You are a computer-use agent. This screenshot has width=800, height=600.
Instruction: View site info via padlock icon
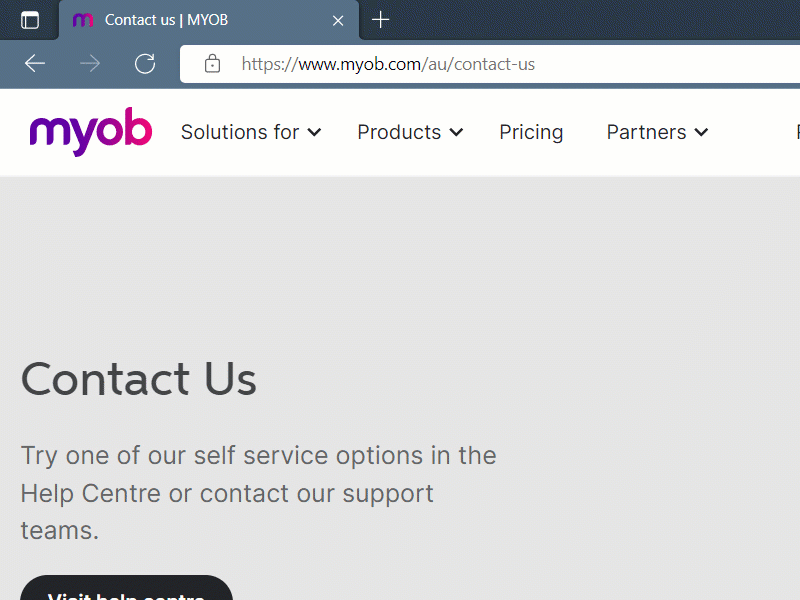point(212,64)
